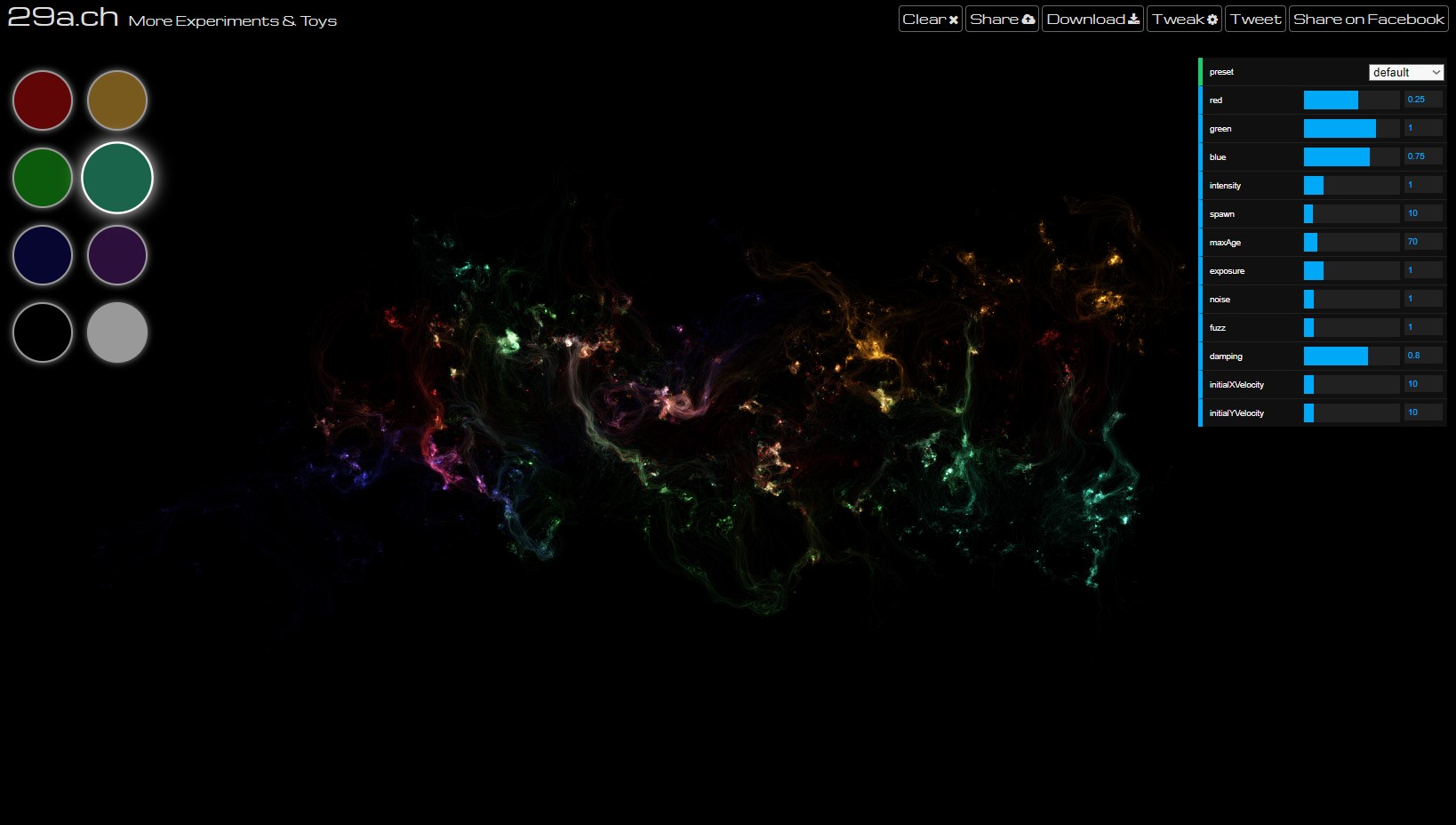
Task: Select the black color swatch
Action: pyautogui.click(x=43, y=332)
